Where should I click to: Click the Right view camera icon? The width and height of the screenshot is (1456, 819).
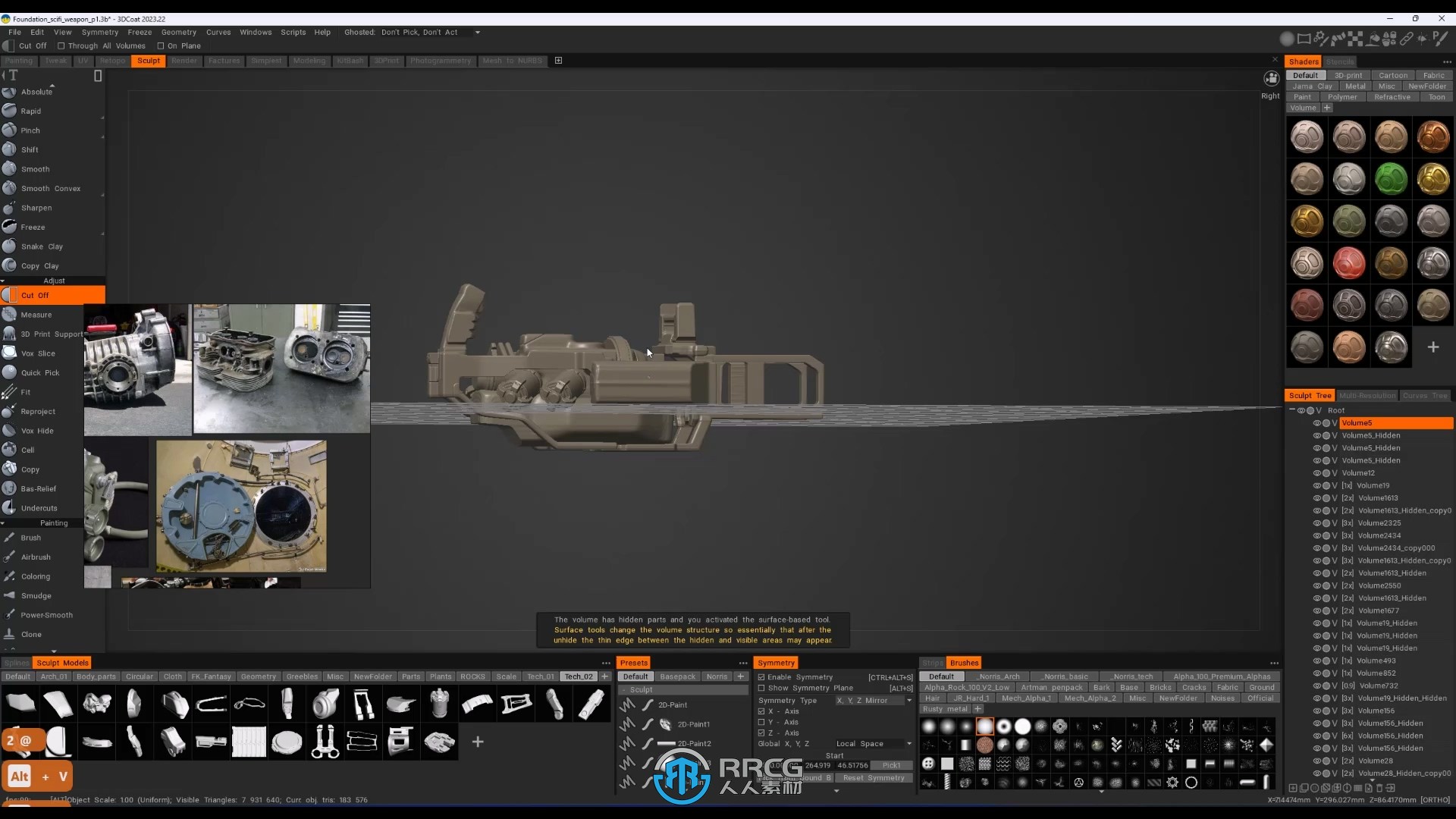[1271, 79]
